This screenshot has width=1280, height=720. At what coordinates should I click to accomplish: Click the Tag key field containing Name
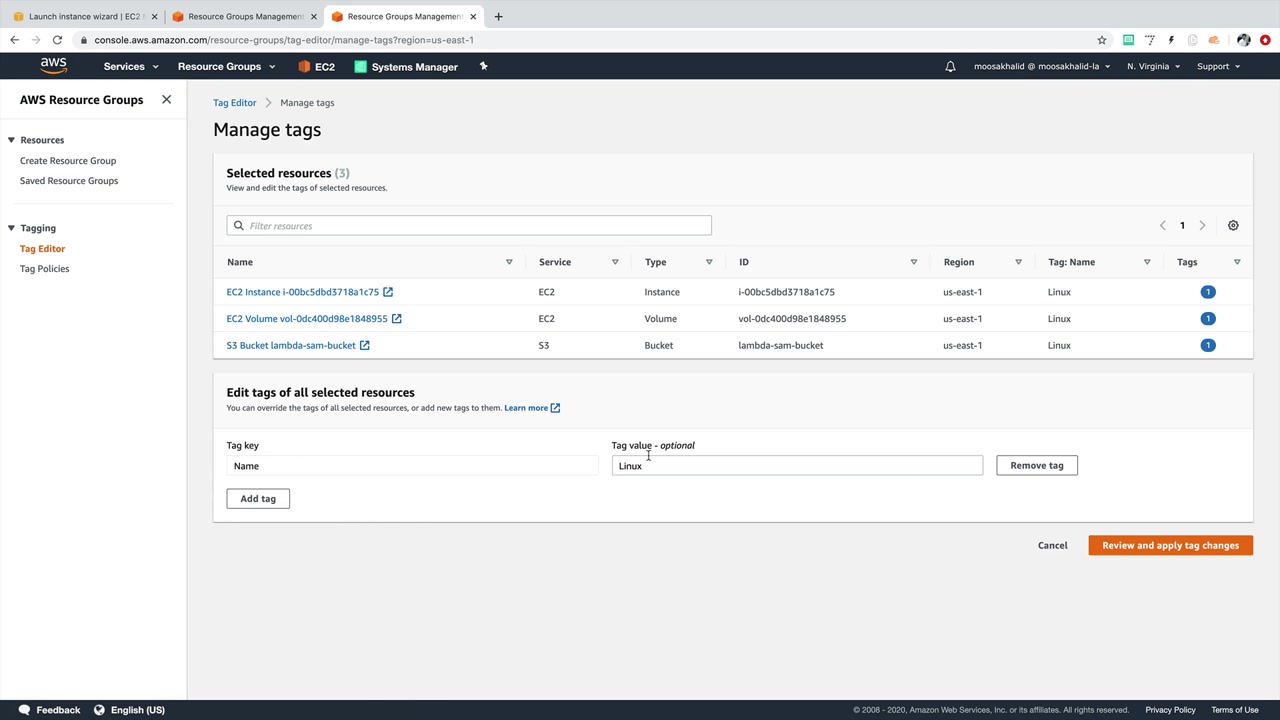(x=412, y=466)
